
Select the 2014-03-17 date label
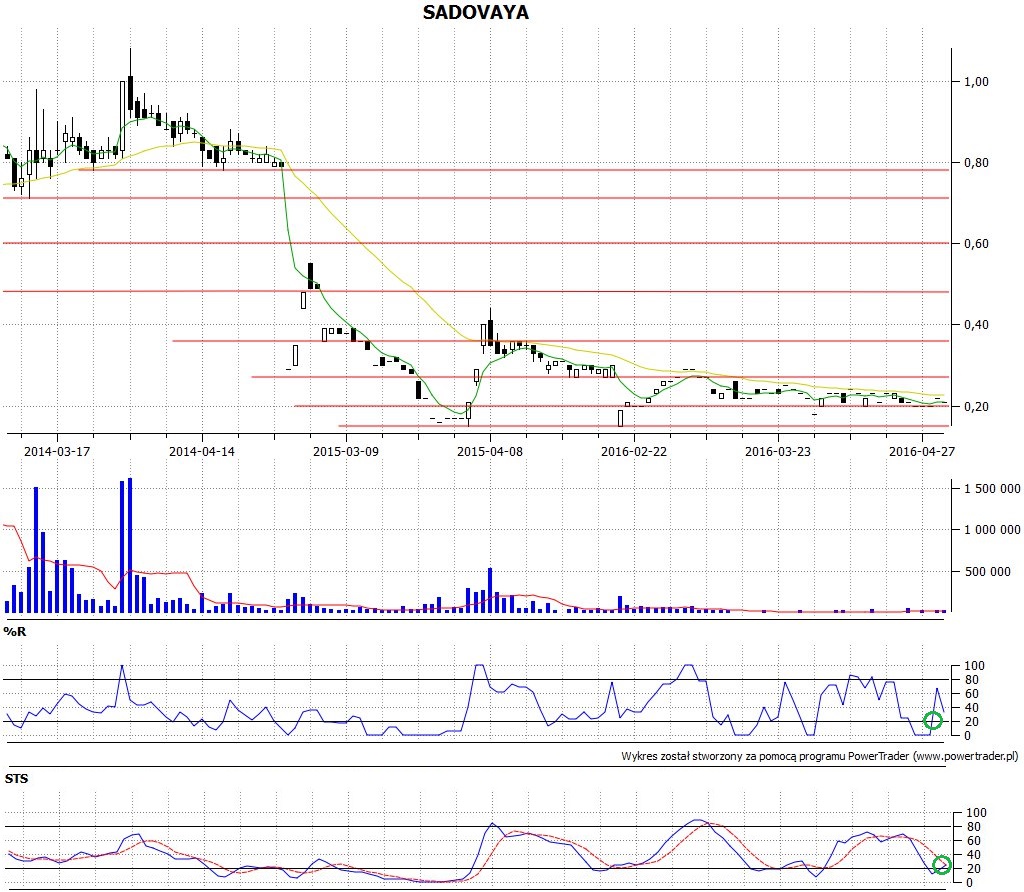[x=57, y=451]
